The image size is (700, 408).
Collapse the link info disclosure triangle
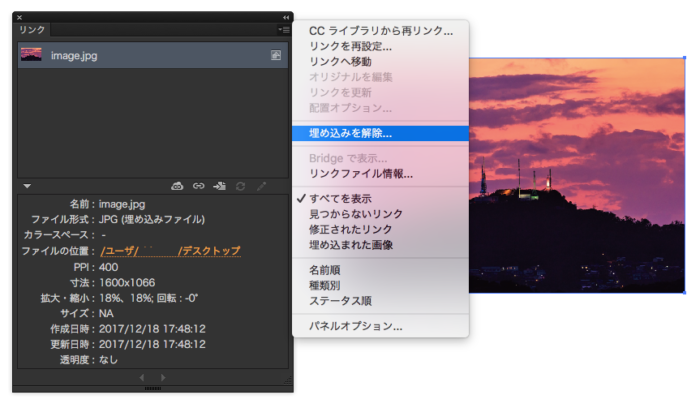tap(27, 186)
